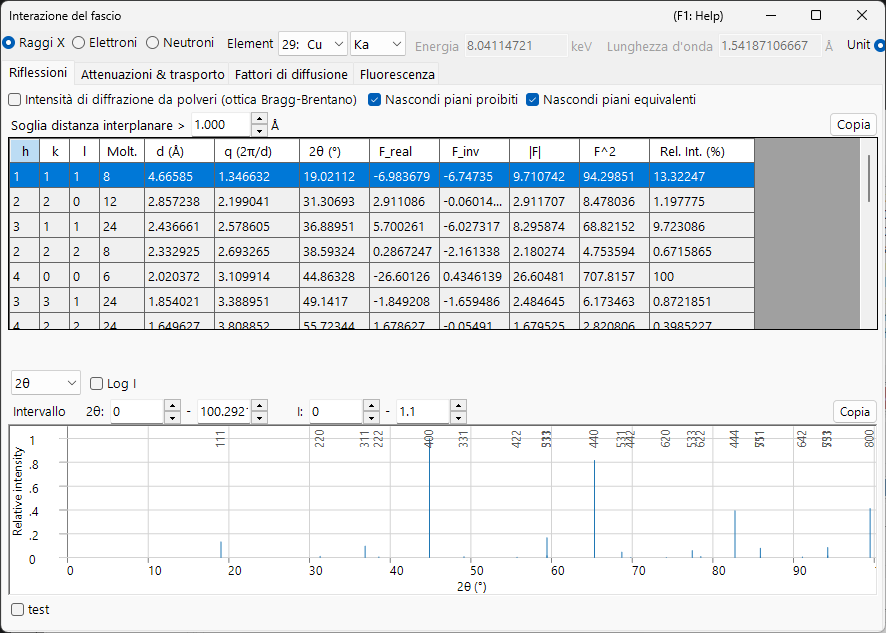Click the q (2π/d) column header

[x=257, y=151]
